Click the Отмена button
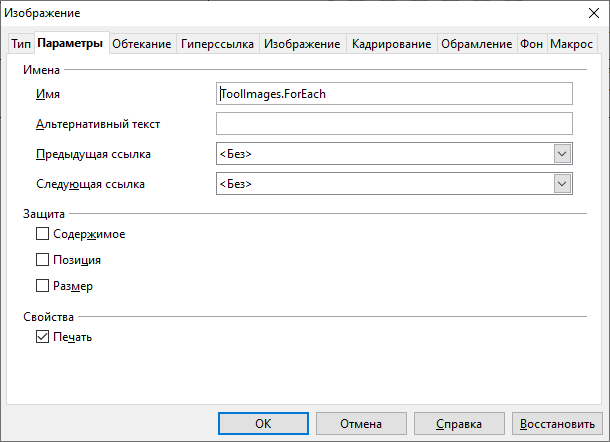This screenshot has width=610, height=442. click(x=360, y=424)
